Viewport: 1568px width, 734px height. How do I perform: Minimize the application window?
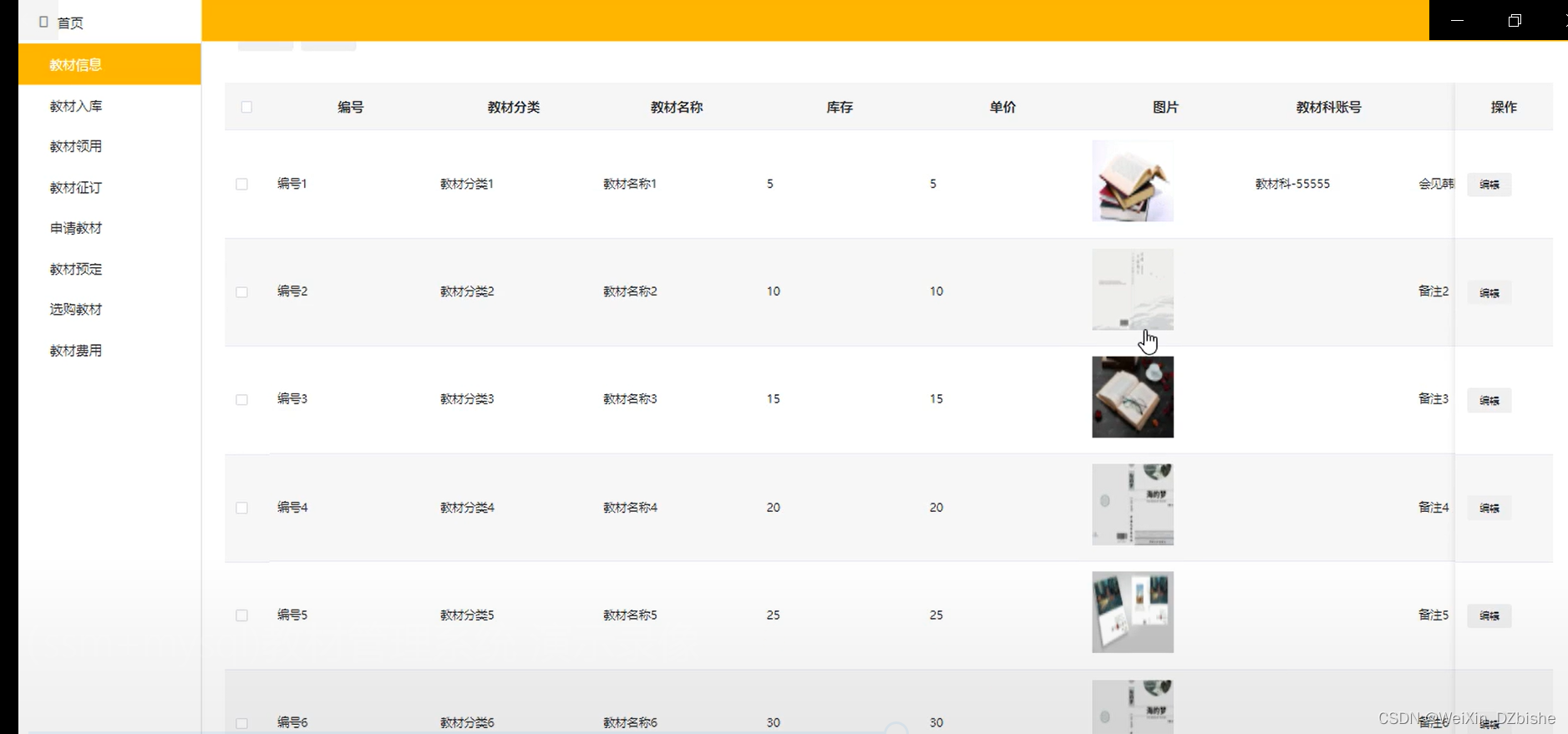1457,20
